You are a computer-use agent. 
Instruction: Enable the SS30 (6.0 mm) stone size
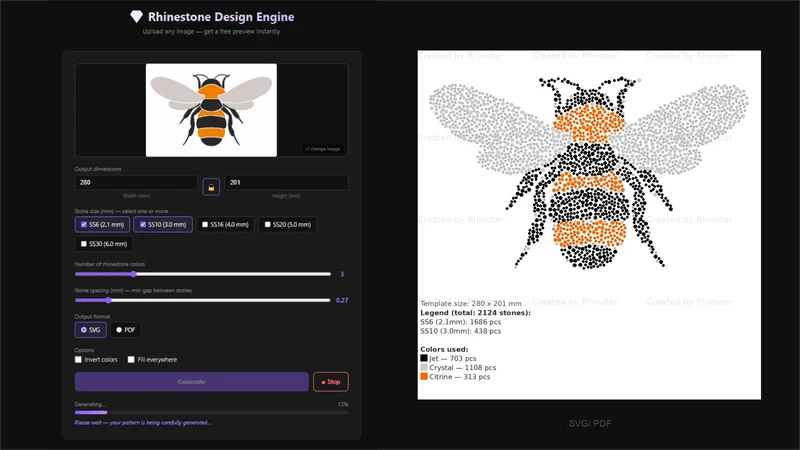[104, 244]
